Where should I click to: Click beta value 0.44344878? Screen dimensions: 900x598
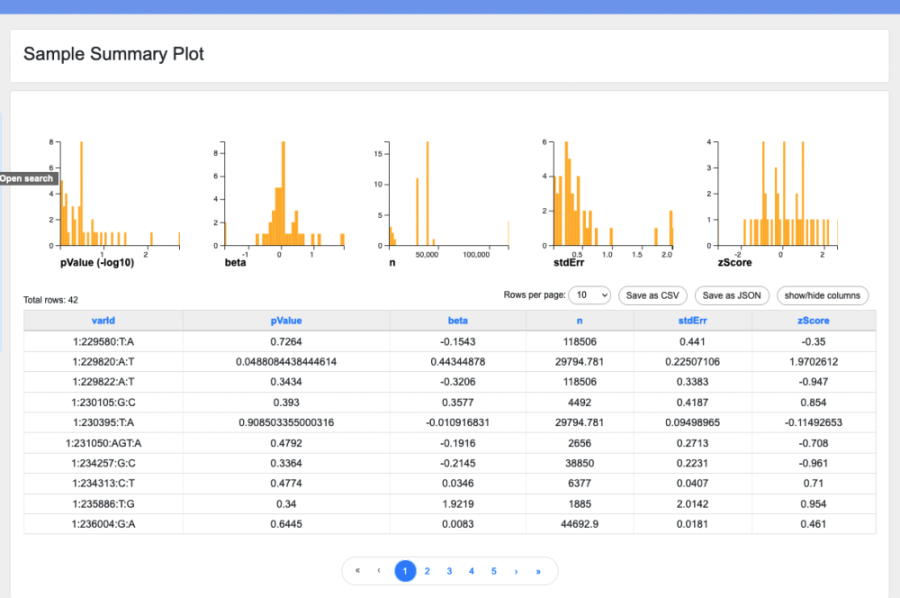point(457,362)
